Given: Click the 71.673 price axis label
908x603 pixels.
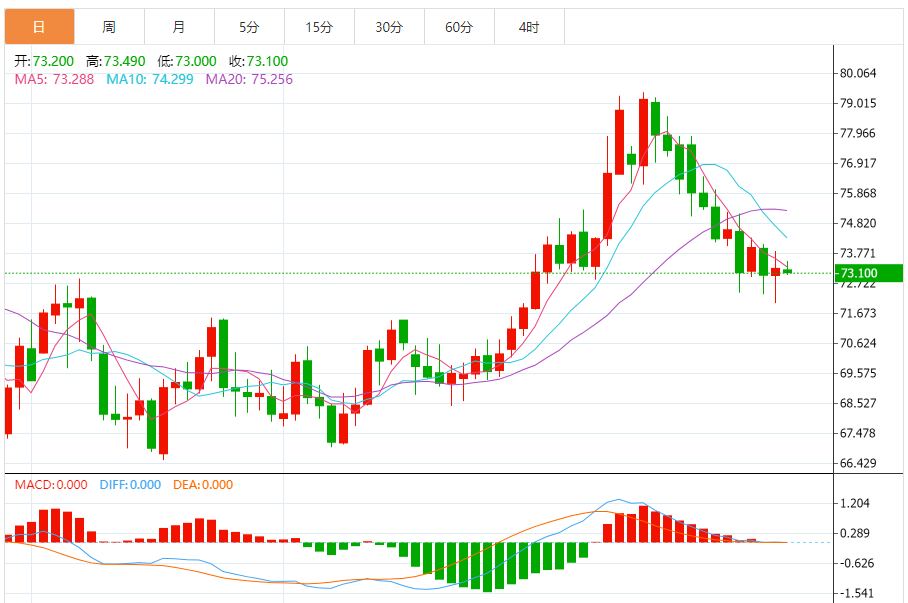Looking at the screenshot, I should [x=858, y=313].
